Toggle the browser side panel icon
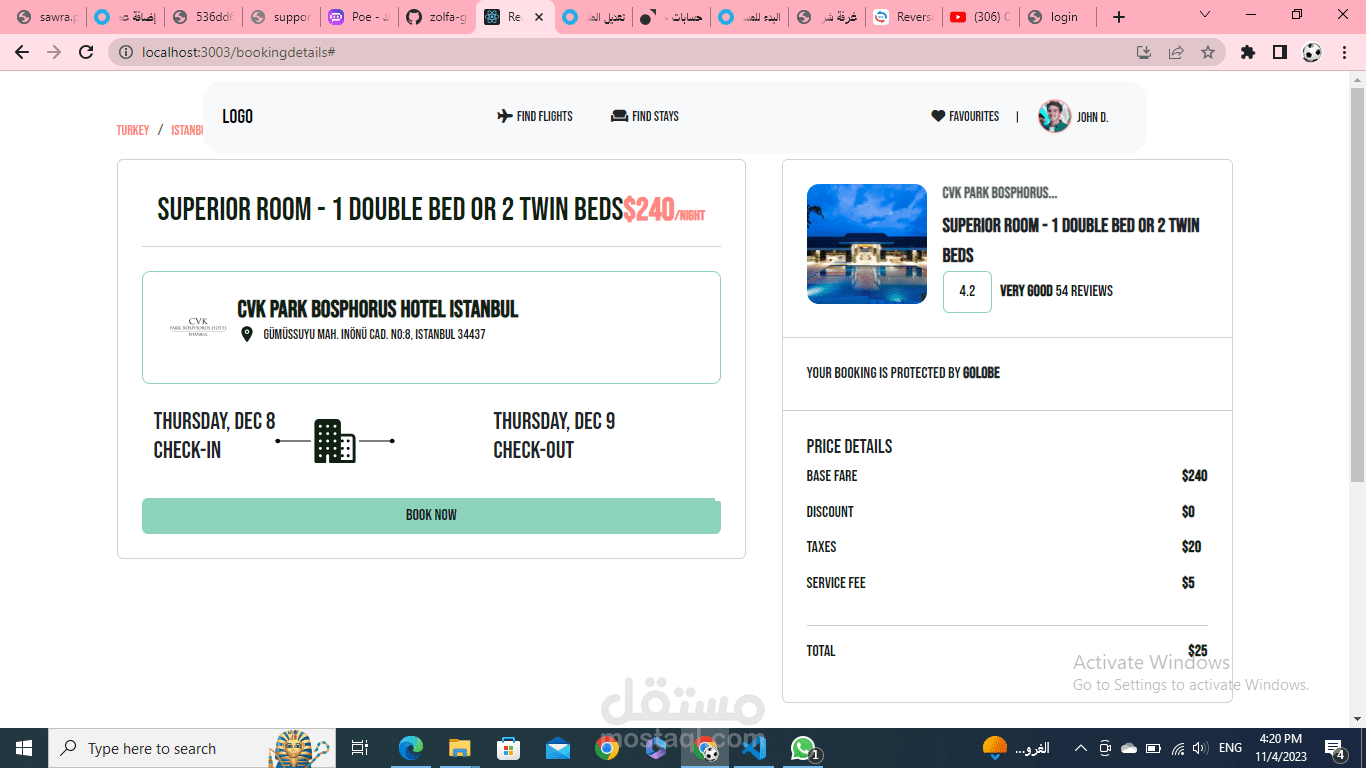The image size is (1366, 768). click(1279, 52)
